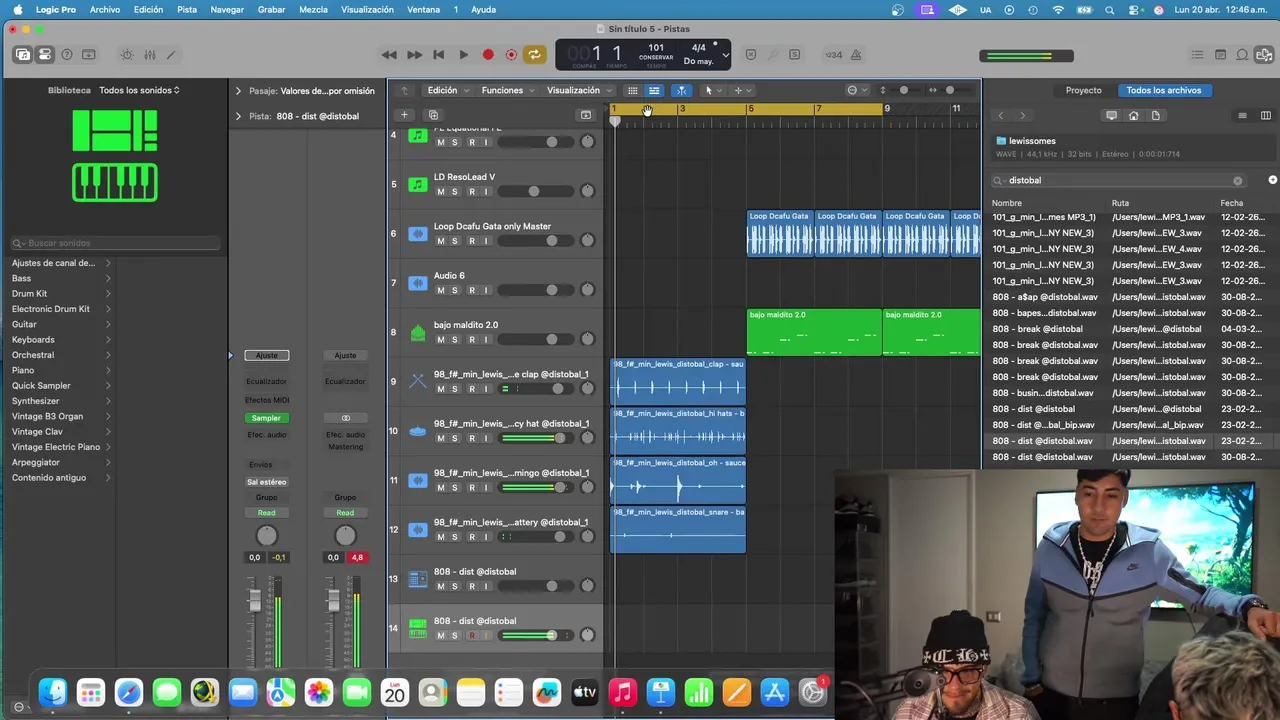Open Drum Kit library category
This screenshot has height=720, width=1280.
tap(29, 294)
